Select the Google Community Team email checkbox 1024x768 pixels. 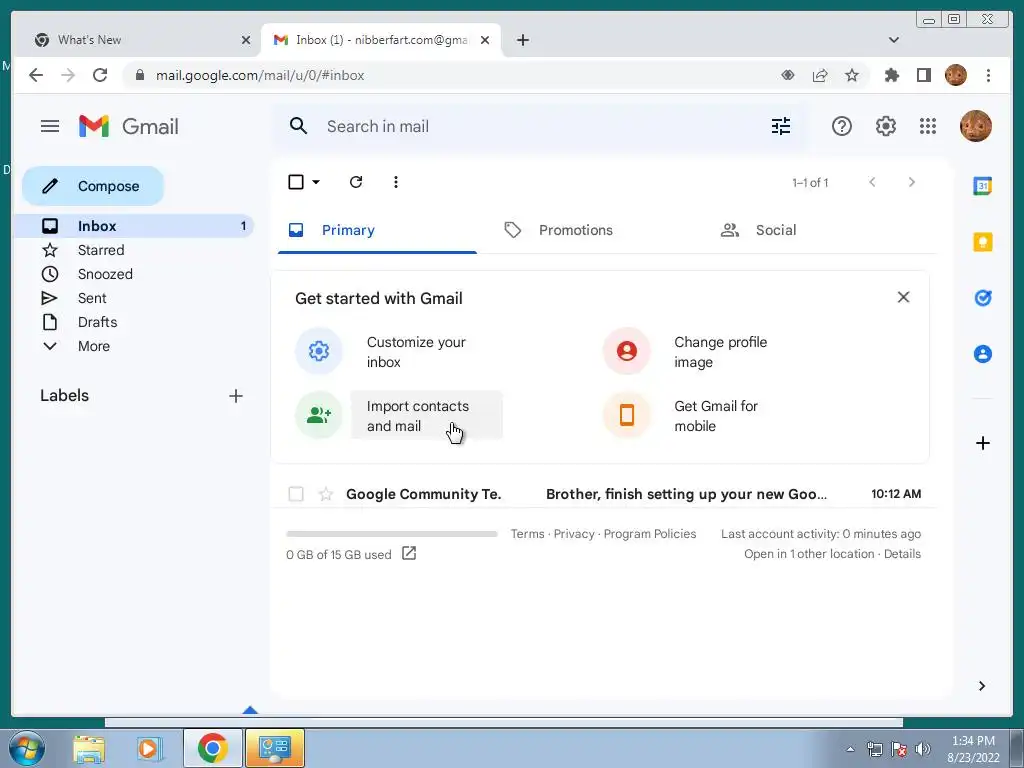(x=296, y=494)
